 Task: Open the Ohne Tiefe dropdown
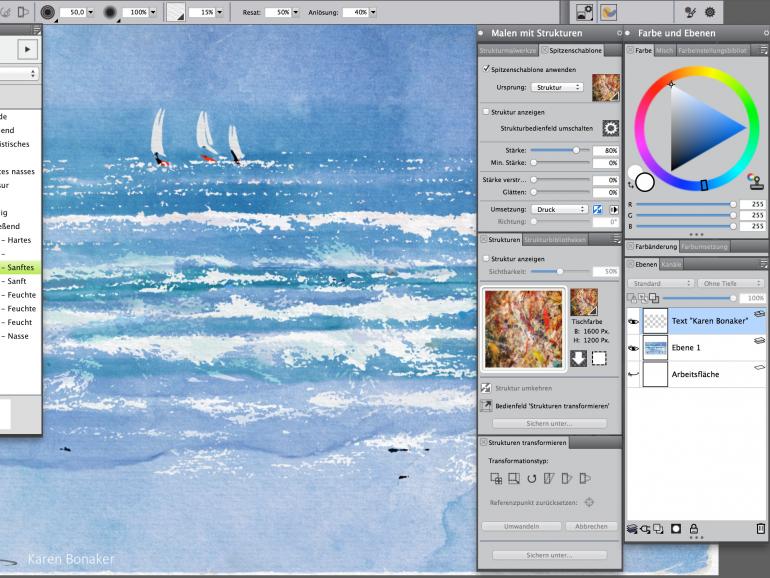(731, 283)
